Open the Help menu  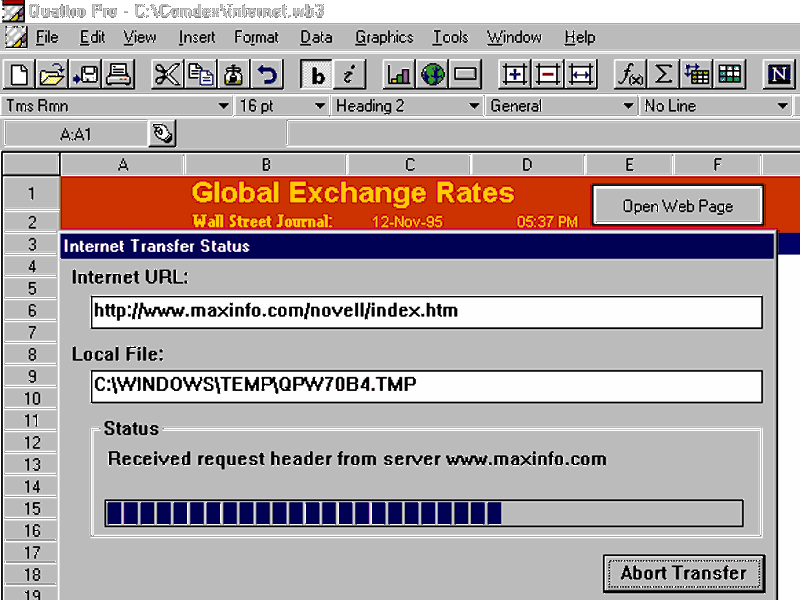580,37
